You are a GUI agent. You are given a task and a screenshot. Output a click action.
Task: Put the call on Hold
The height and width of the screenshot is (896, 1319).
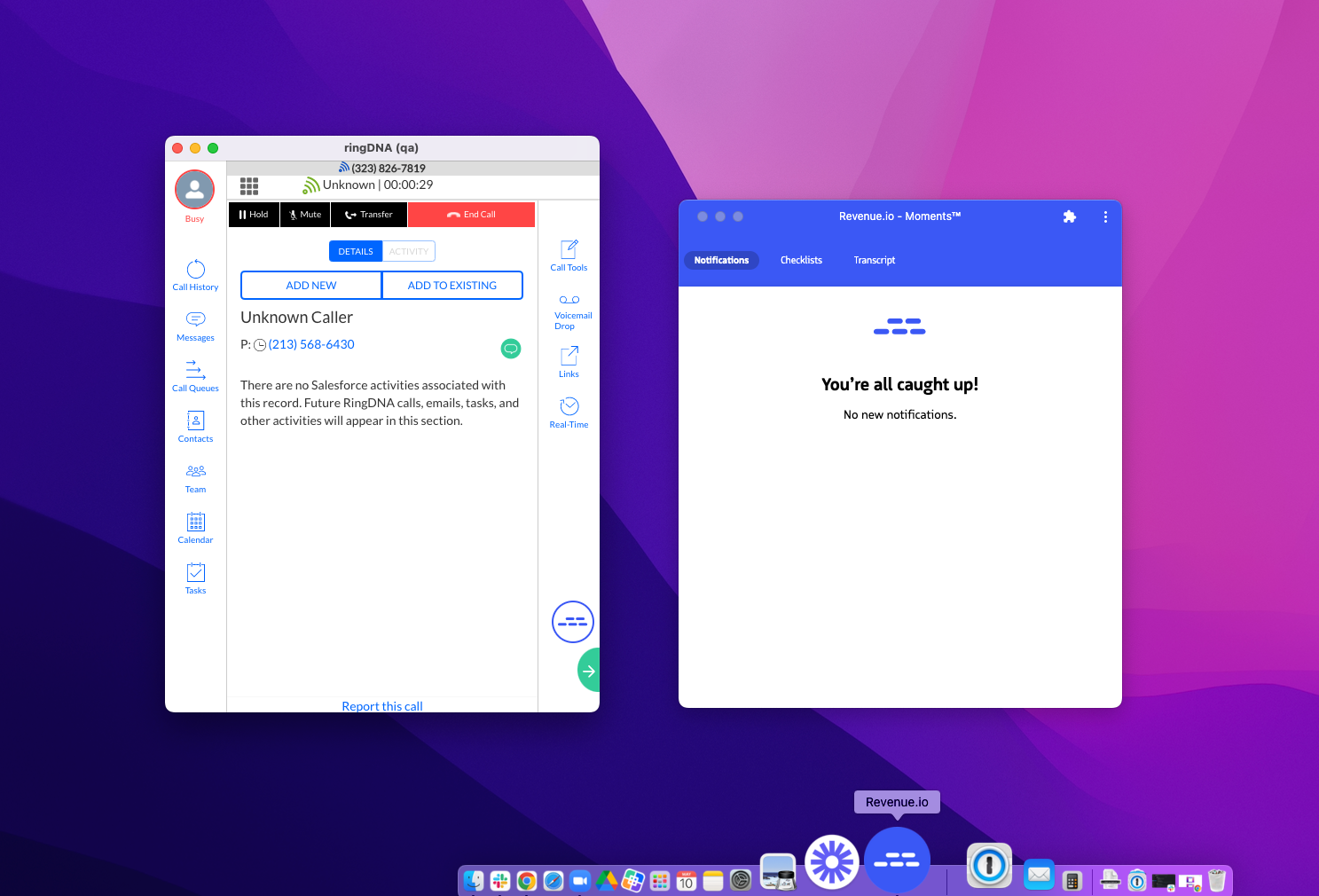[x=254, y=215]
